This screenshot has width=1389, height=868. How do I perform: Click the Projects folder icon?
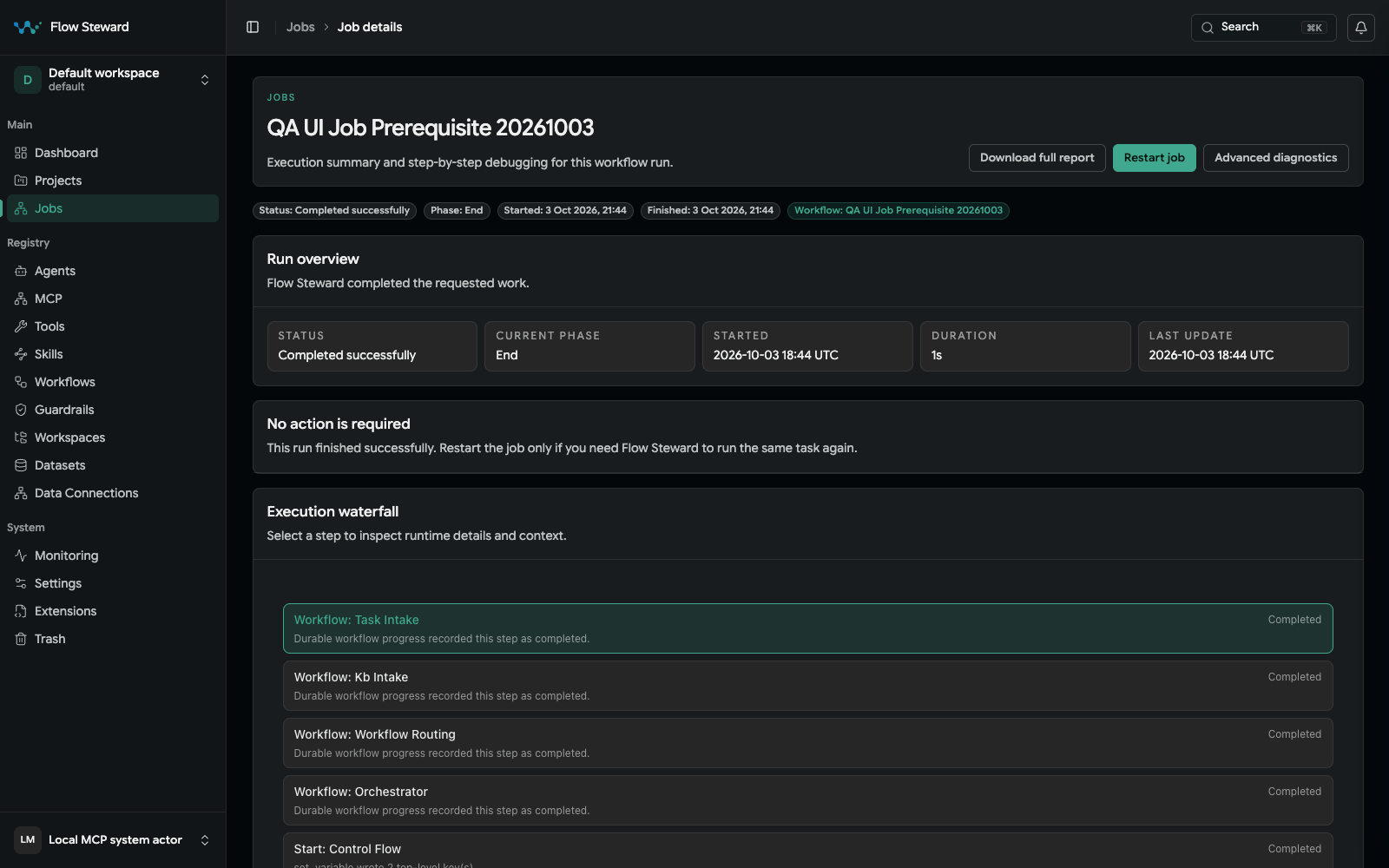pos(21,181)
